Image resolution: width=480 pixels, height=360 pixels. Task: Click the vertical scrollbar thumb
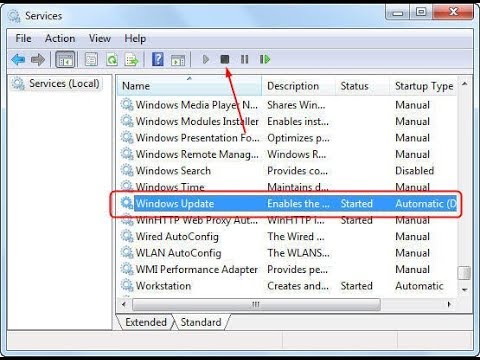tap(464, 273)
